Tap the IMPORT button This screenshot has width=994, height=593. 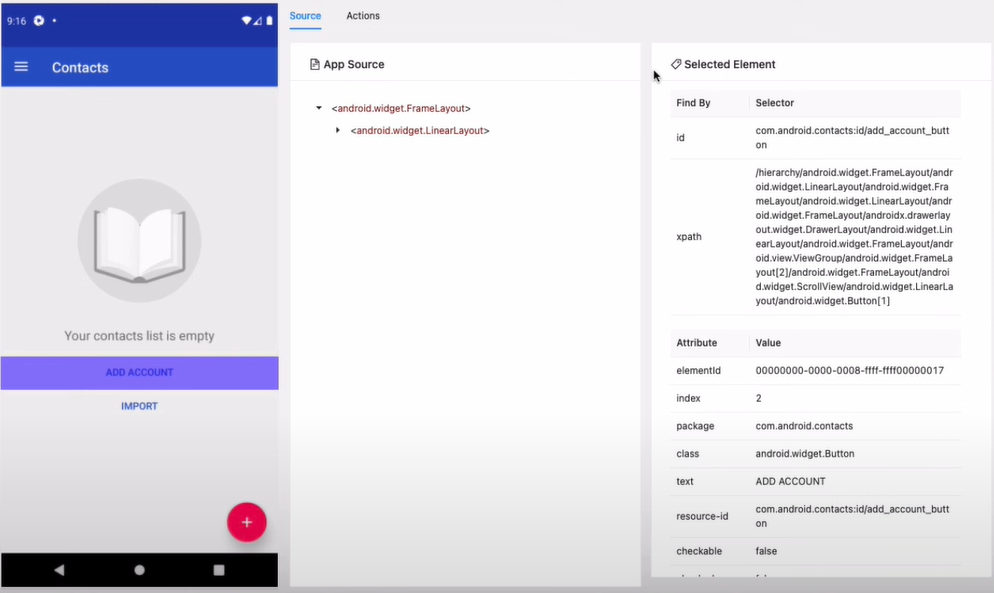[139, 406]
